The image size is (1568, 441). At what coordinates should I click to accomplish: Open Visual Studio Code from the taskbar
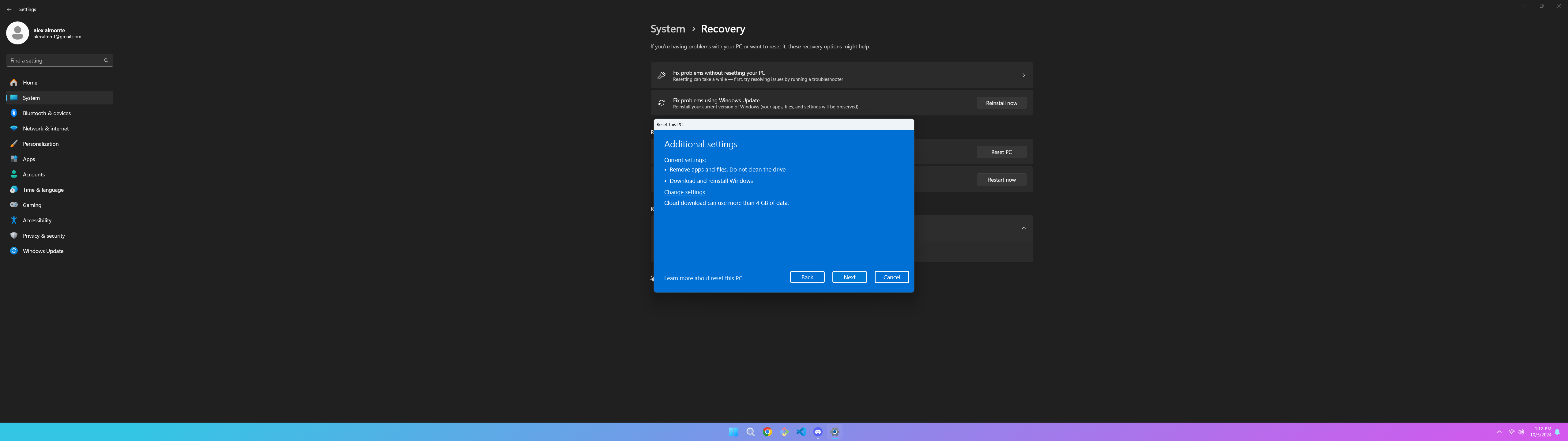coord(801,432)
